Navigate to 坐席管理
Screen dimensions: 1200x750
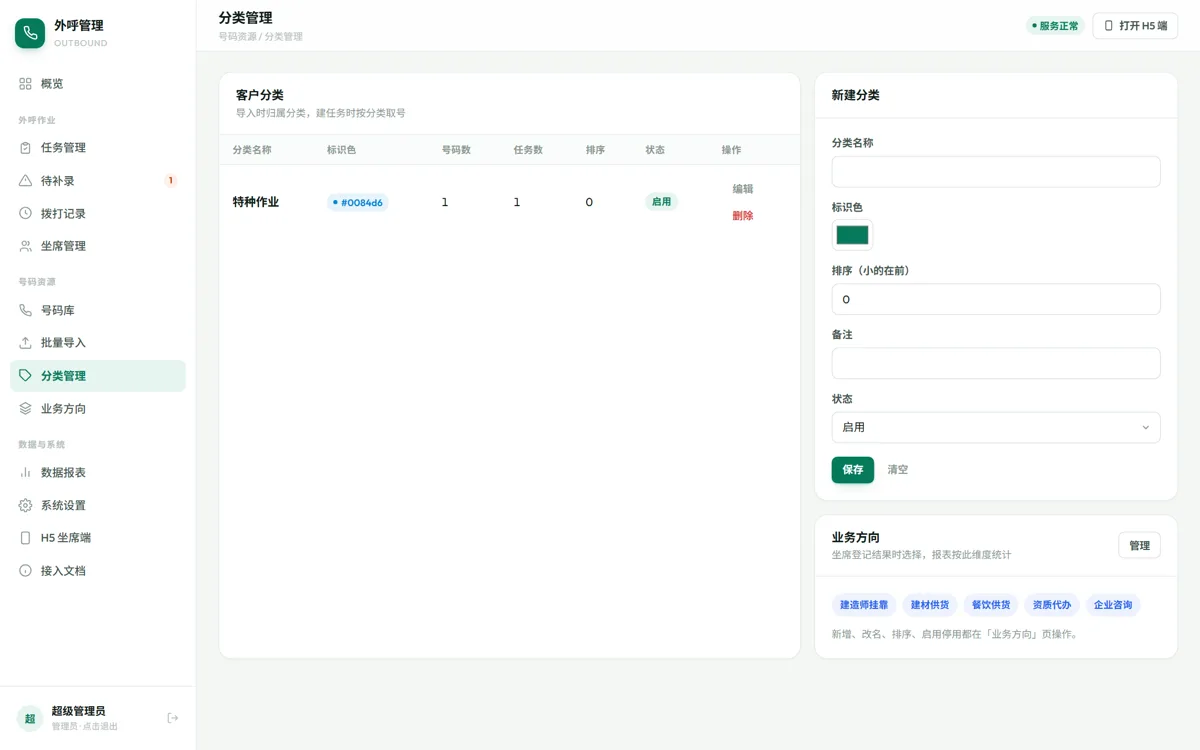[x=98, y=246]
